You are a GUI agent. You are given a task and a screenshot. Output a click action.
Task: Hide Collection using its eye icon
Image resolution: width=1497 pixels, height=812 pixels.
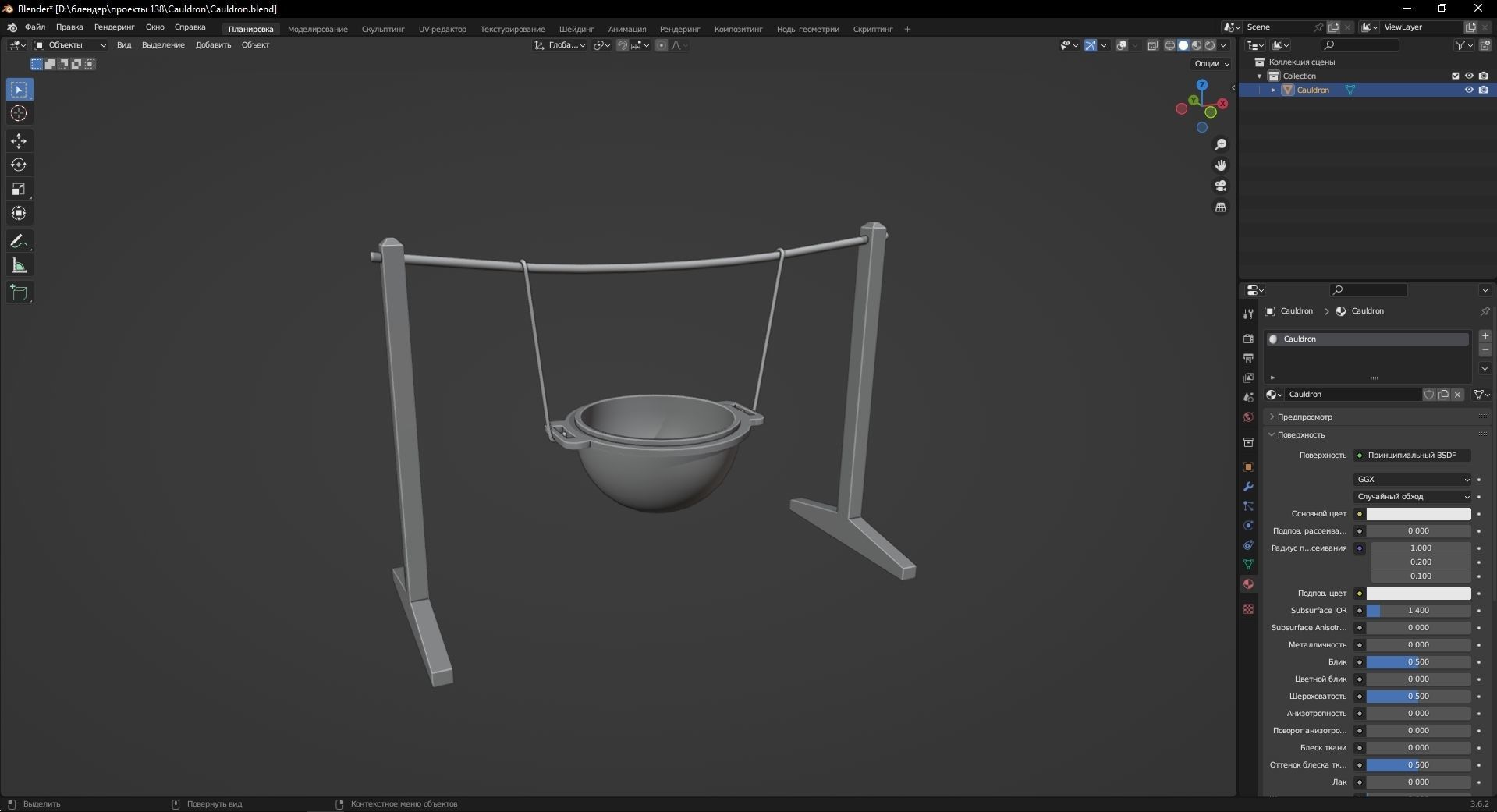pyautogui.click(x=1469, y=76)
